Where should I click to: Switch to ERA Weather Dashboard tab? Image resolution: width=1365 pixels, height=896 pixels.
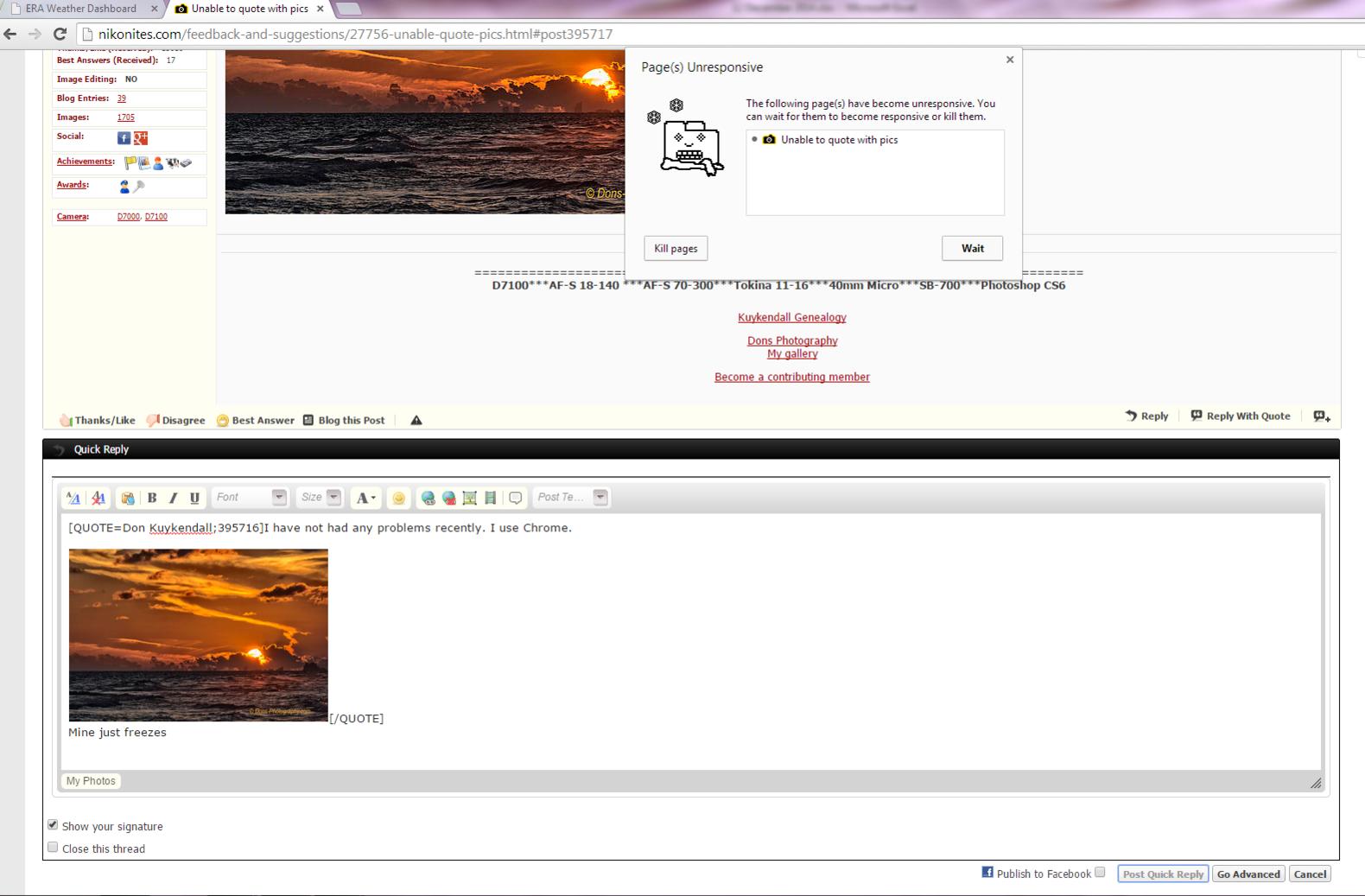(x=81, y=9)
